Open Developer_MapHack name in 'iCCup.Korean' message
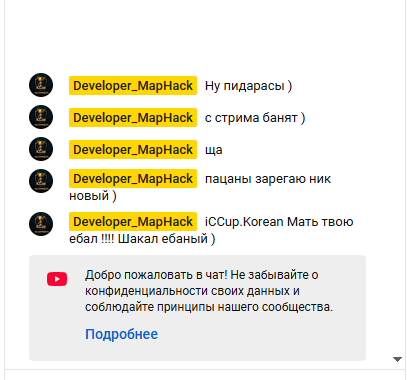The height and width of the screenshot is (380, 407). coord(133,222)
